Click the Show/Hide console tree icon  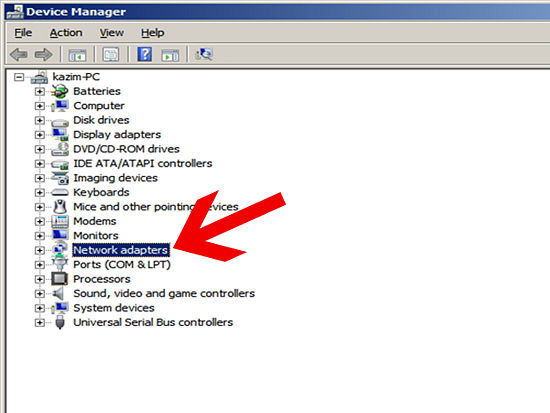77,55
